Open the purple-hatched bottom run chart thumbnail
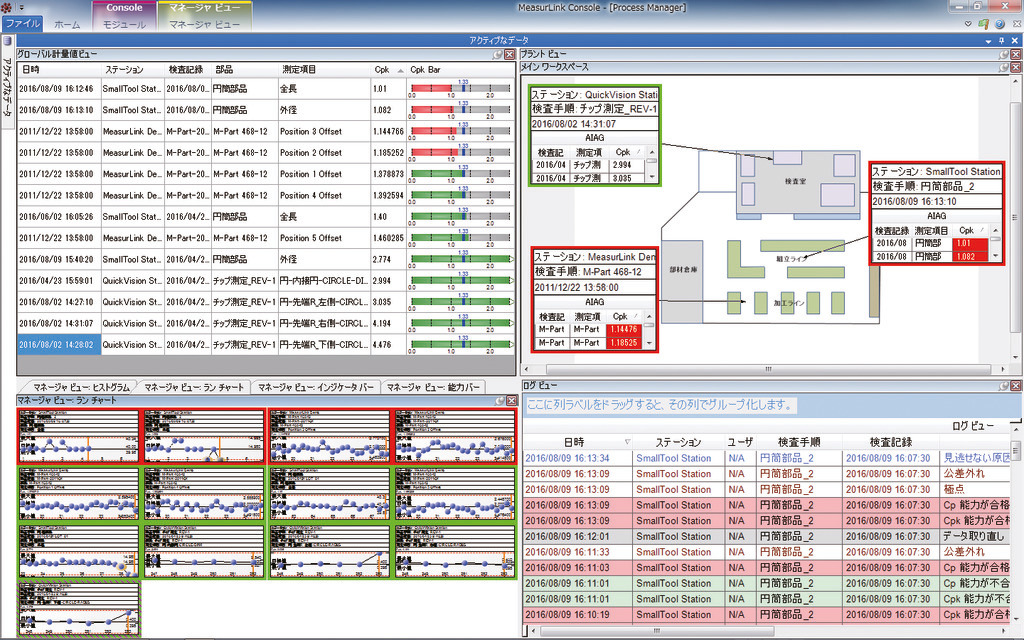The image size is (1024, 640). pyautogui.click(x=78, y=609)
